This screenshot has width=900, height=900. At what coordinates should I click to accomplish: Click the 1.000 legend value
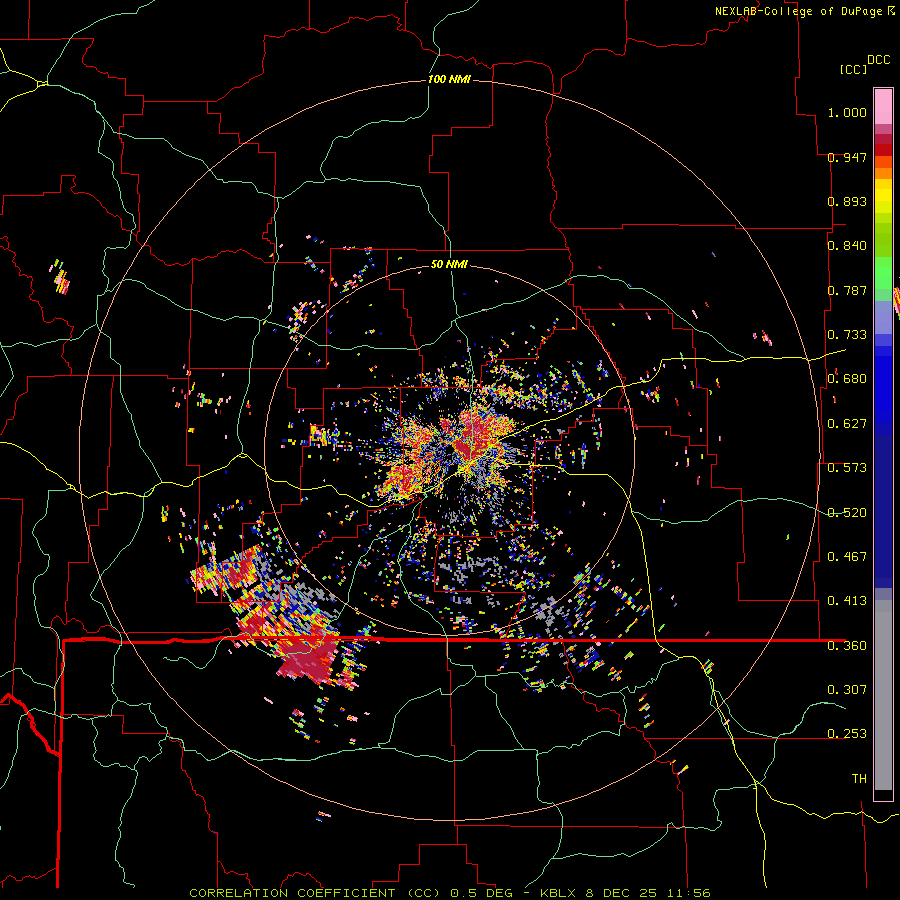(847, 112)
